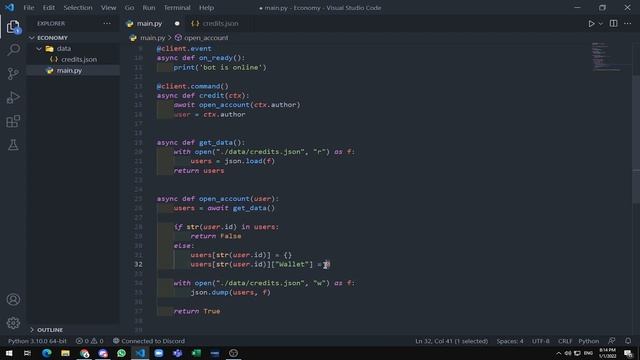Screen dimensions: 640x360
Task: Click line number 32 in gutter
Action: click(138, 264)
